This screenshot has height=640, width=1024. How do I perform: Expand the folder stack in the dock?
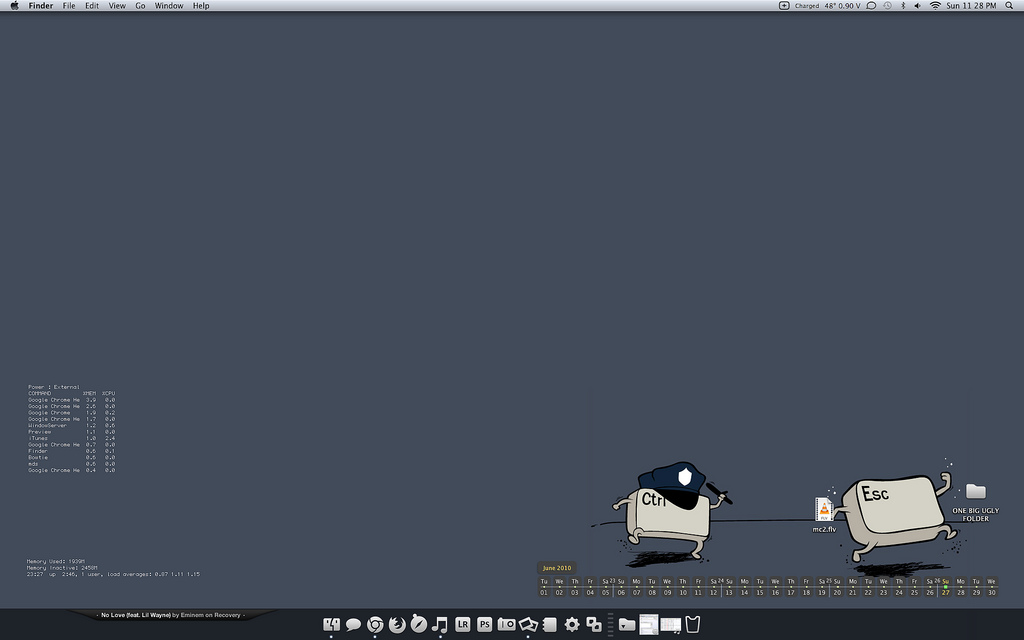click(x=627, y=624)
